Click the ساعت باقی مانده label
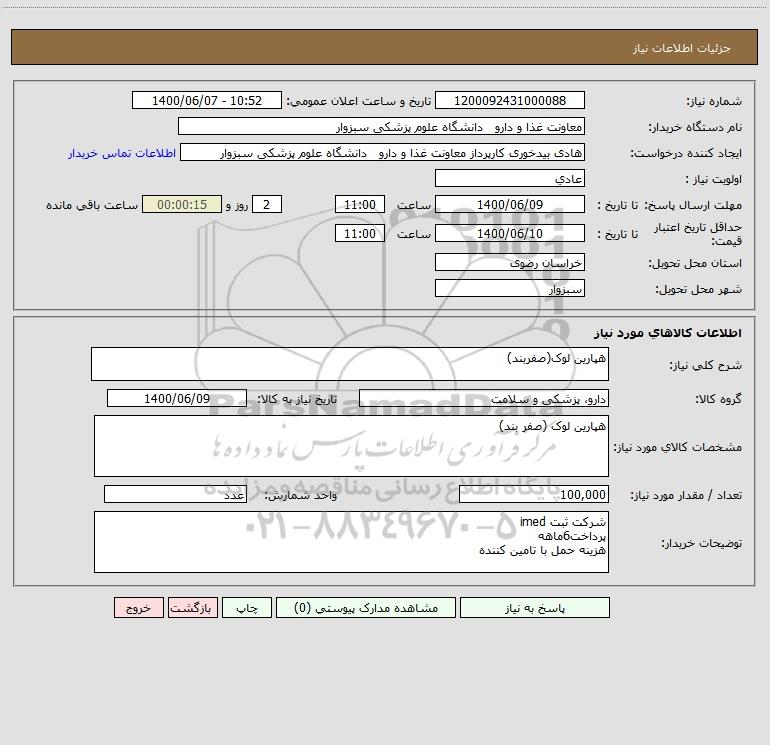This screenshot has height=745, width=770. (92, 205)
